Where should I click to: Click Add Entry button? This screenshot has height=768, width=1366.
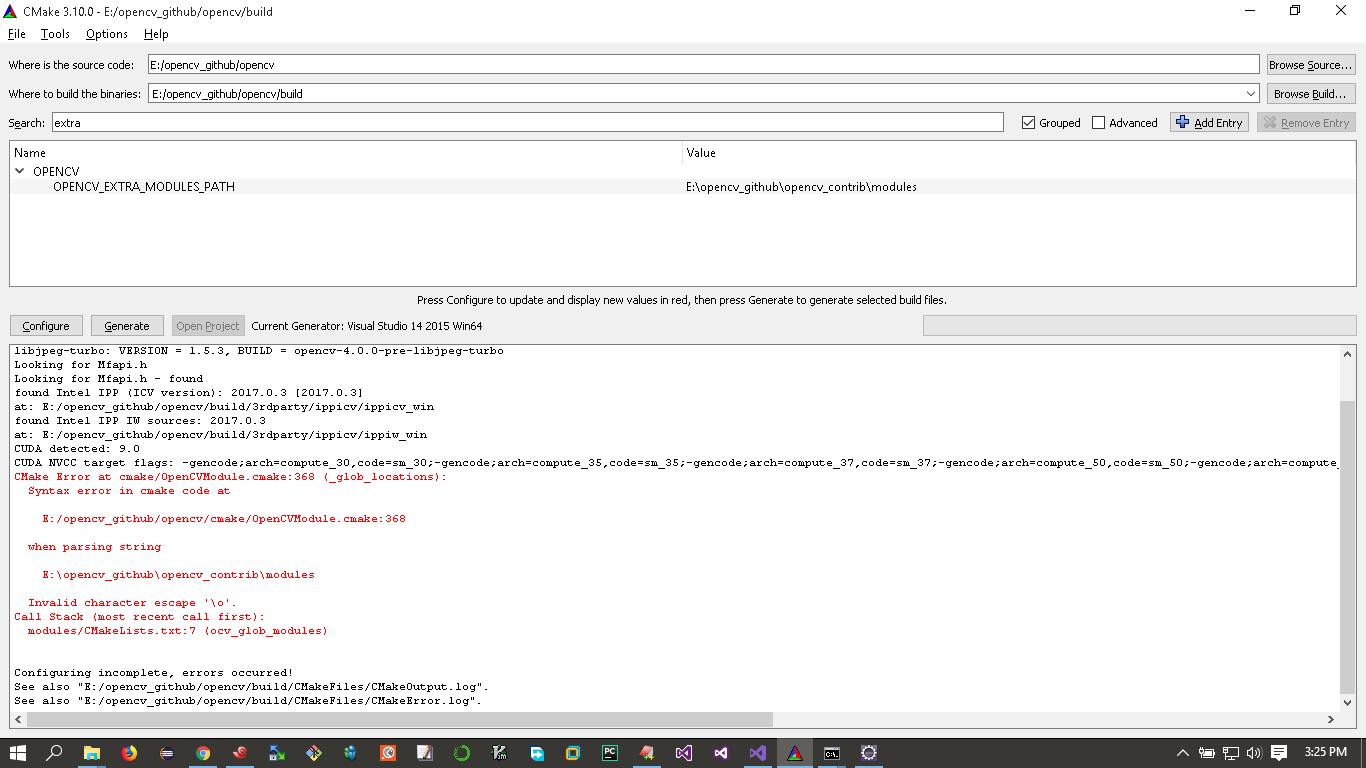click(1209, 123)
